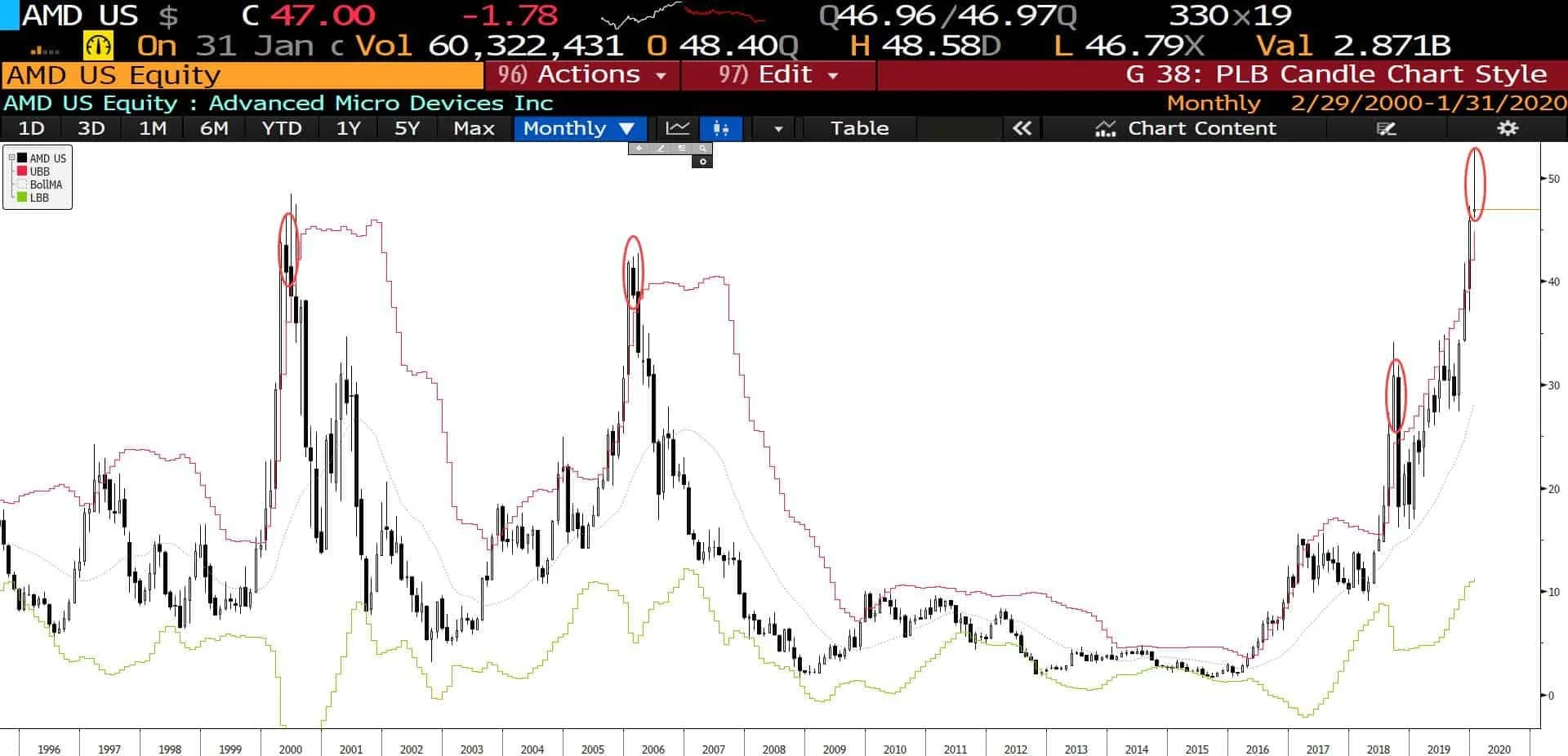Open the 97) Edit menu
The height and width of the screenshot is (756, 1568).
(777, 74)
